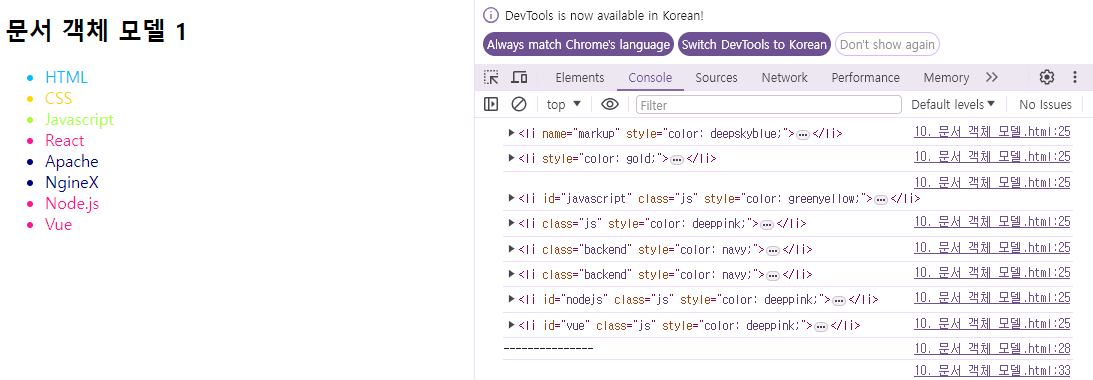
Task: Expand the li class="js" deeppink node without id
Action: [x=512, y=223]
